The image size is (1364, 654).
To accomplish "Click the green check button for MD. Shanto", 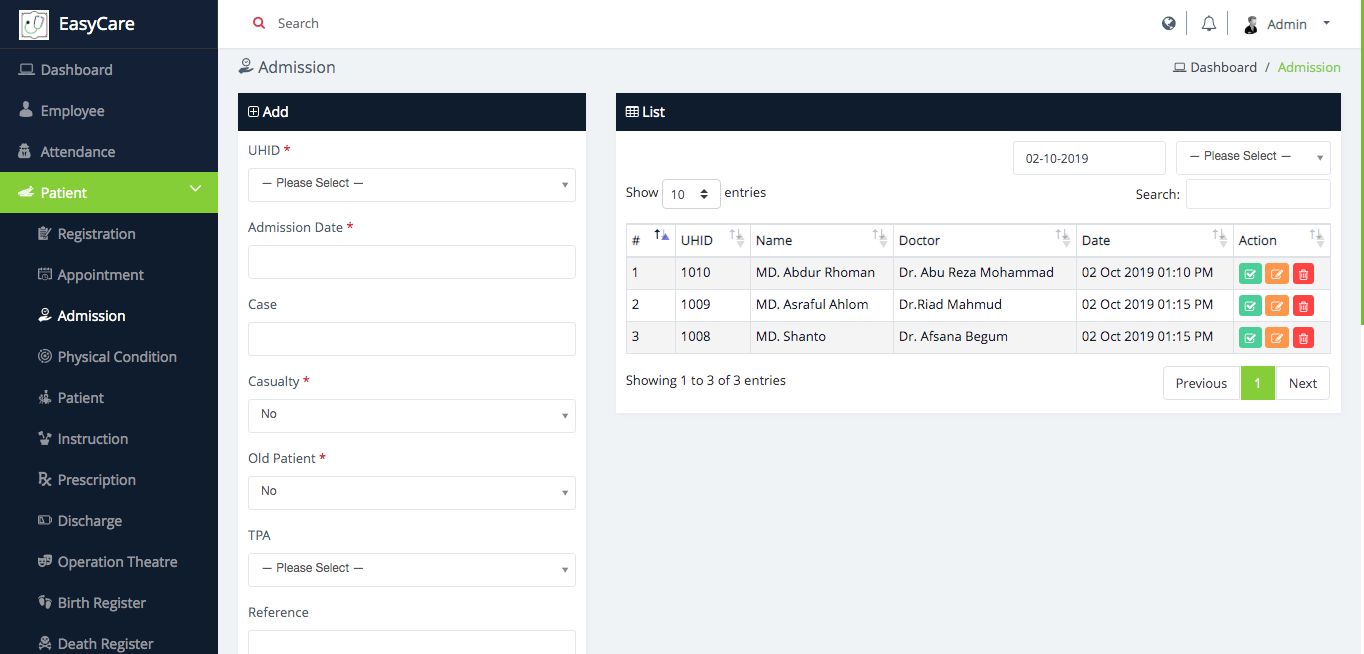I will pos(1250,337).
